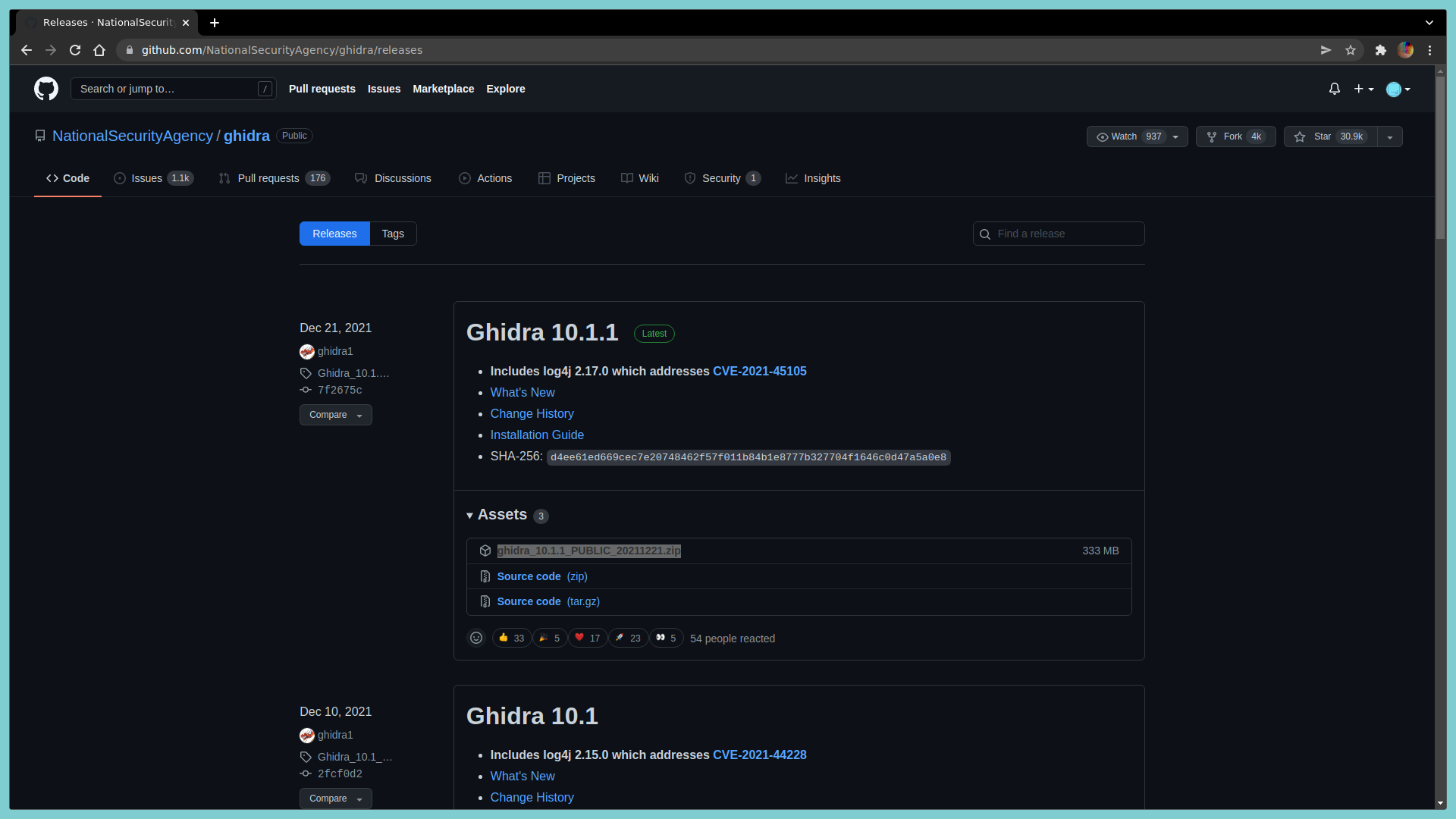Add a reaction with smiley icon
1456x819 pixels.
point(476,638)
